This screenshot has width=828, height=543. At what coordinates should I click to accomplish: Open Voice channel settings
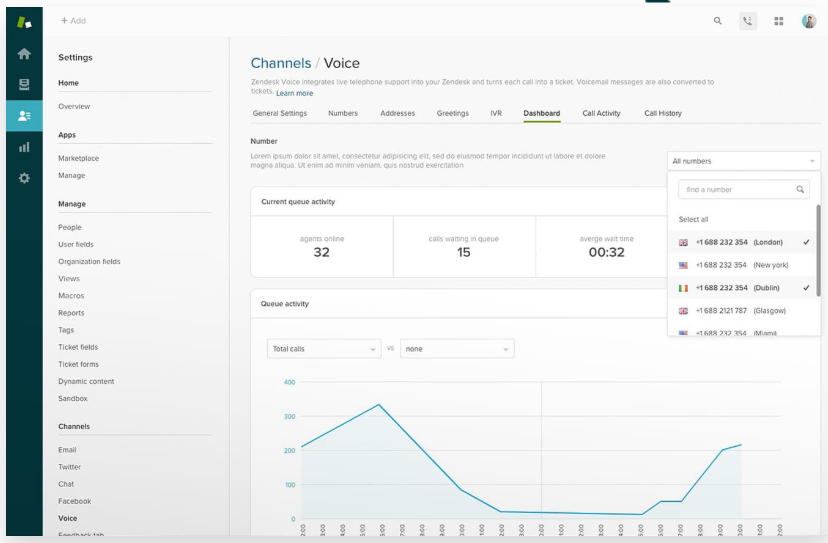pyautogui.click(x=68, y=518)
